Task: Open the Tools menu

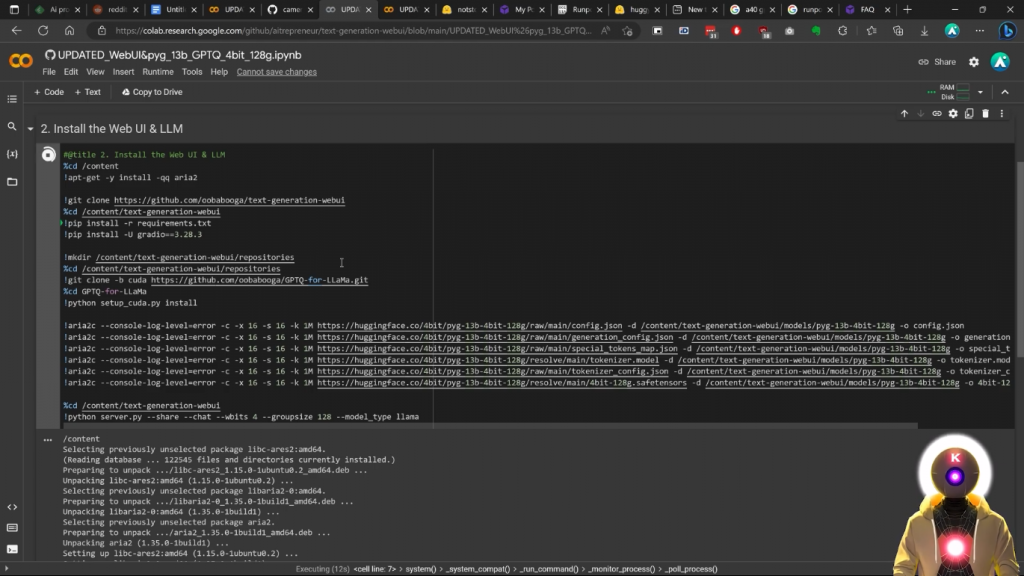Action: [192, 72]
